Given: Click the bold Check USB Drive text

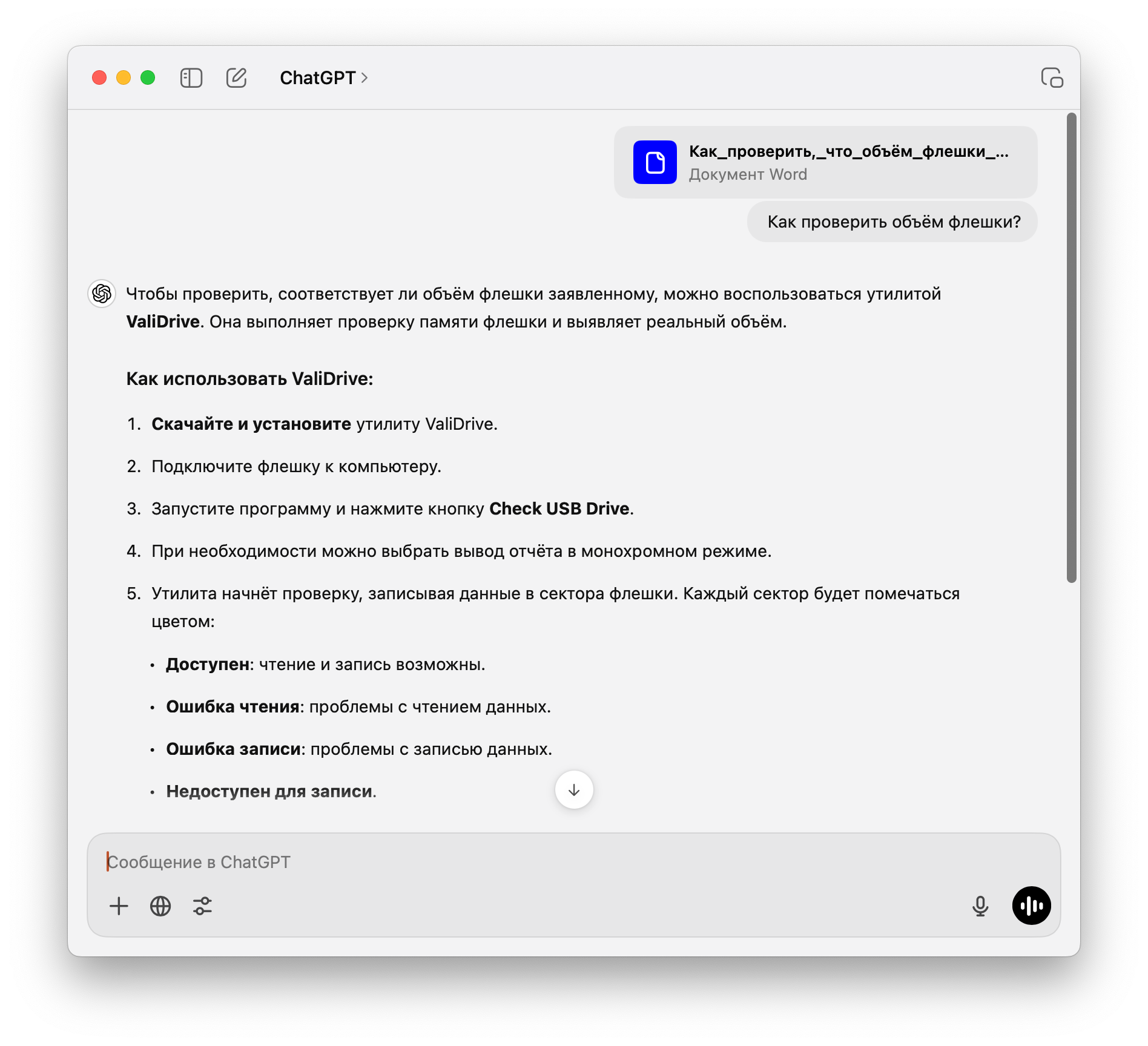Looking at the screenshot, I should pyautogui.click(x=559, y=509).
